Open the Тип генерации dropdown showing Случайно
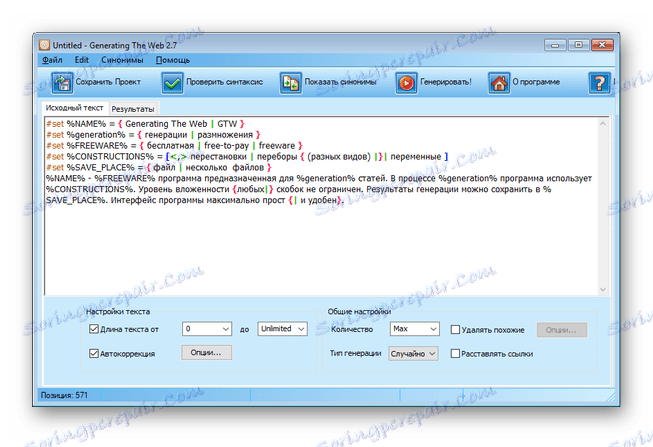 click(x=413, y=353)
